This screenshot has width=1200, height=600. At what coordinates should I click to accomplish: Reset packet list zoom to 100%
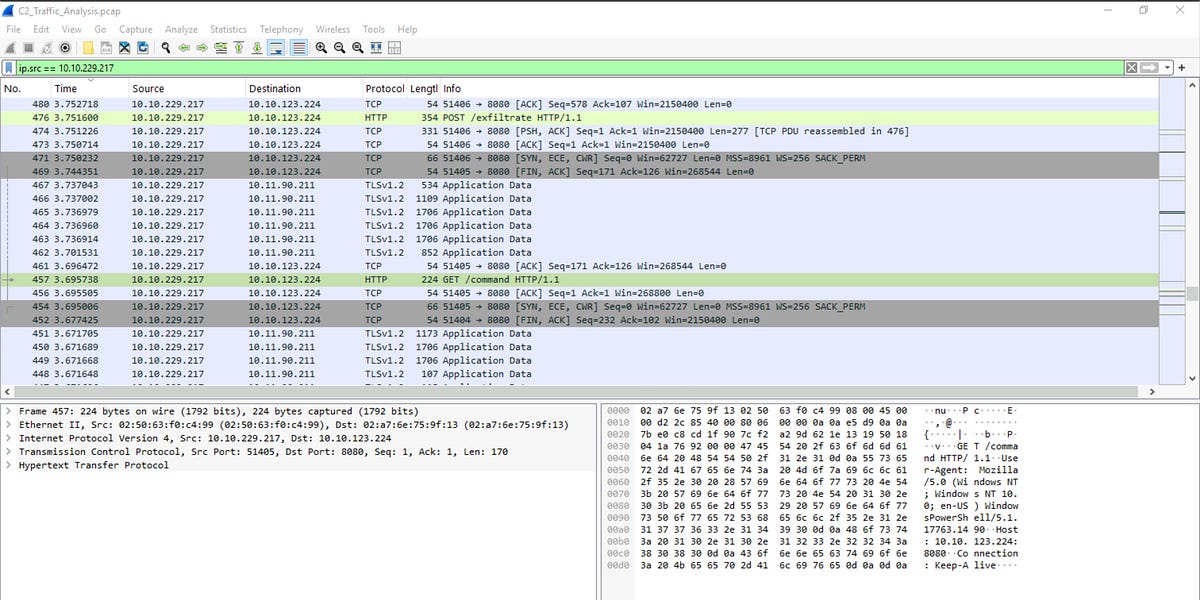pyautogui.click(x=357, y=47)
